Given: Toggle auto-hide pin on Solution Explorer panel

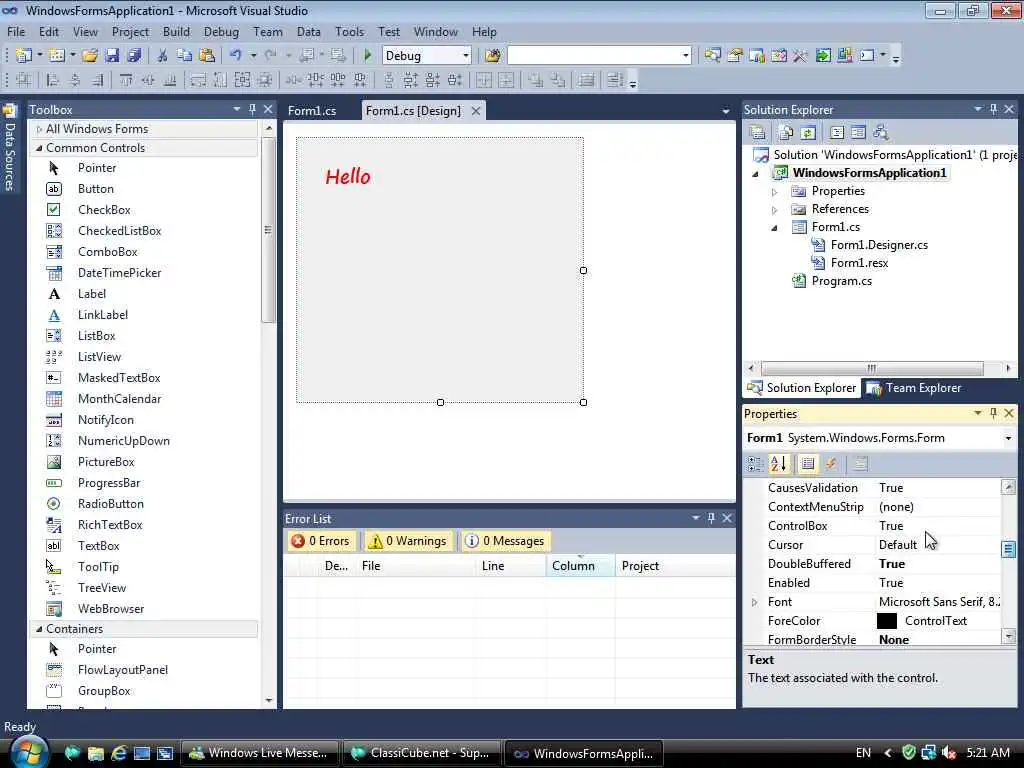Looking at the screenshot, I should [993, 109].
